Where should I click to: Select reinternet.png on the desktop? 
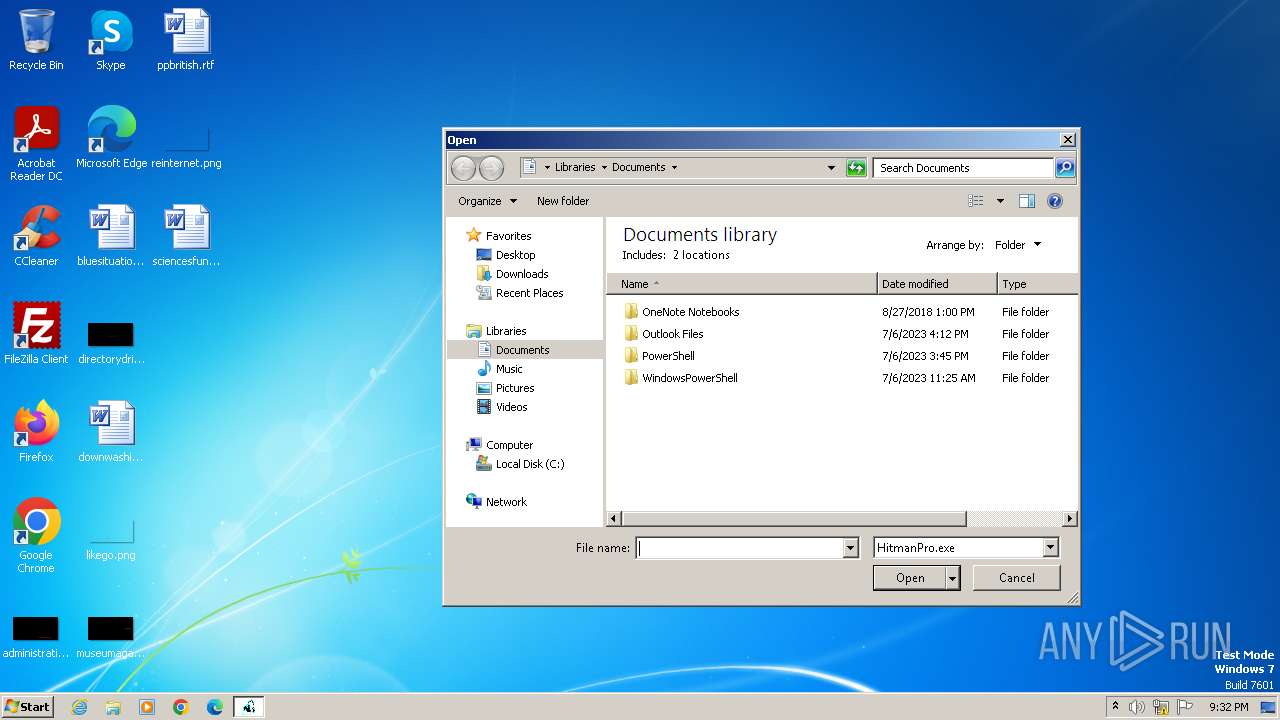pos(186,145)
